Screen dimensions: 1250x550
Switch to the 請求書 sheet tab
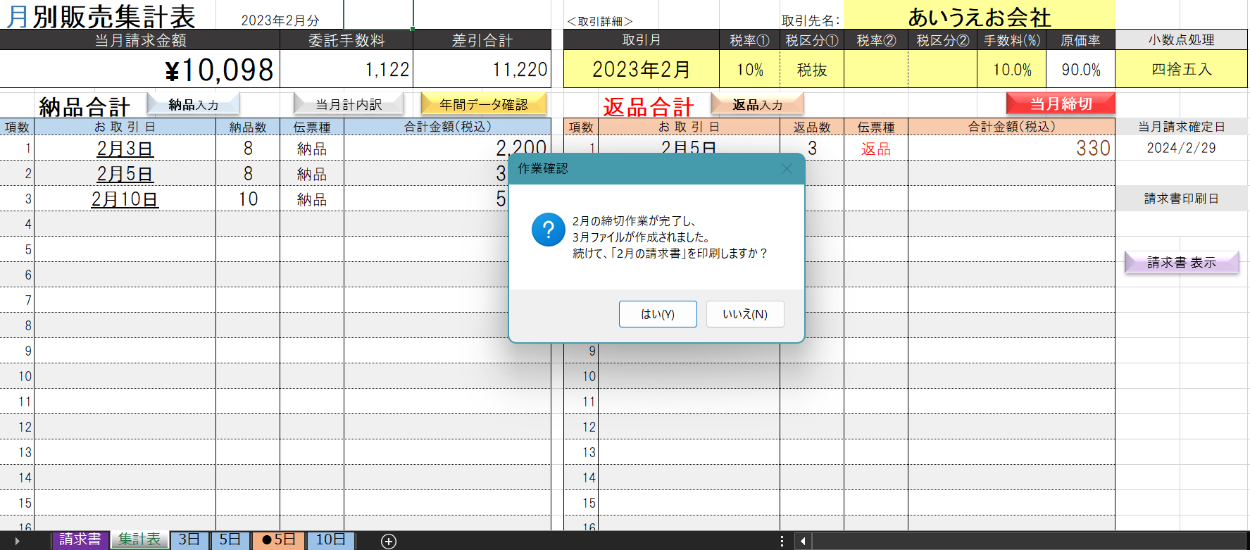79,539
